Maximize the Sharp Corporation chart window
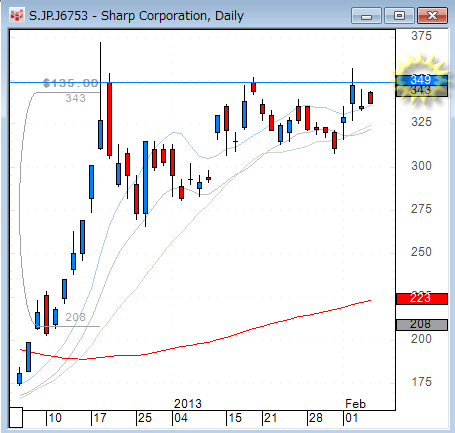The image size is (455, 433). pyautogui.click(x=399, y=16)
